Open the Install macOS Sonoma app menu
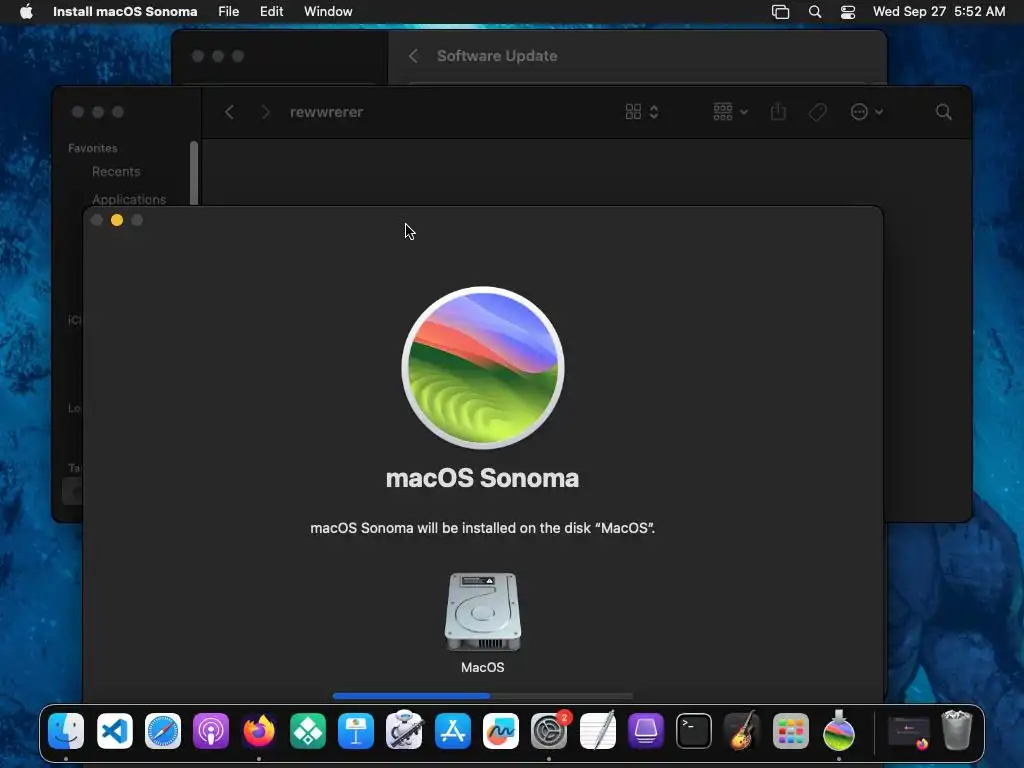Viewport: 1024px width, 768px height. click(125, 11)
